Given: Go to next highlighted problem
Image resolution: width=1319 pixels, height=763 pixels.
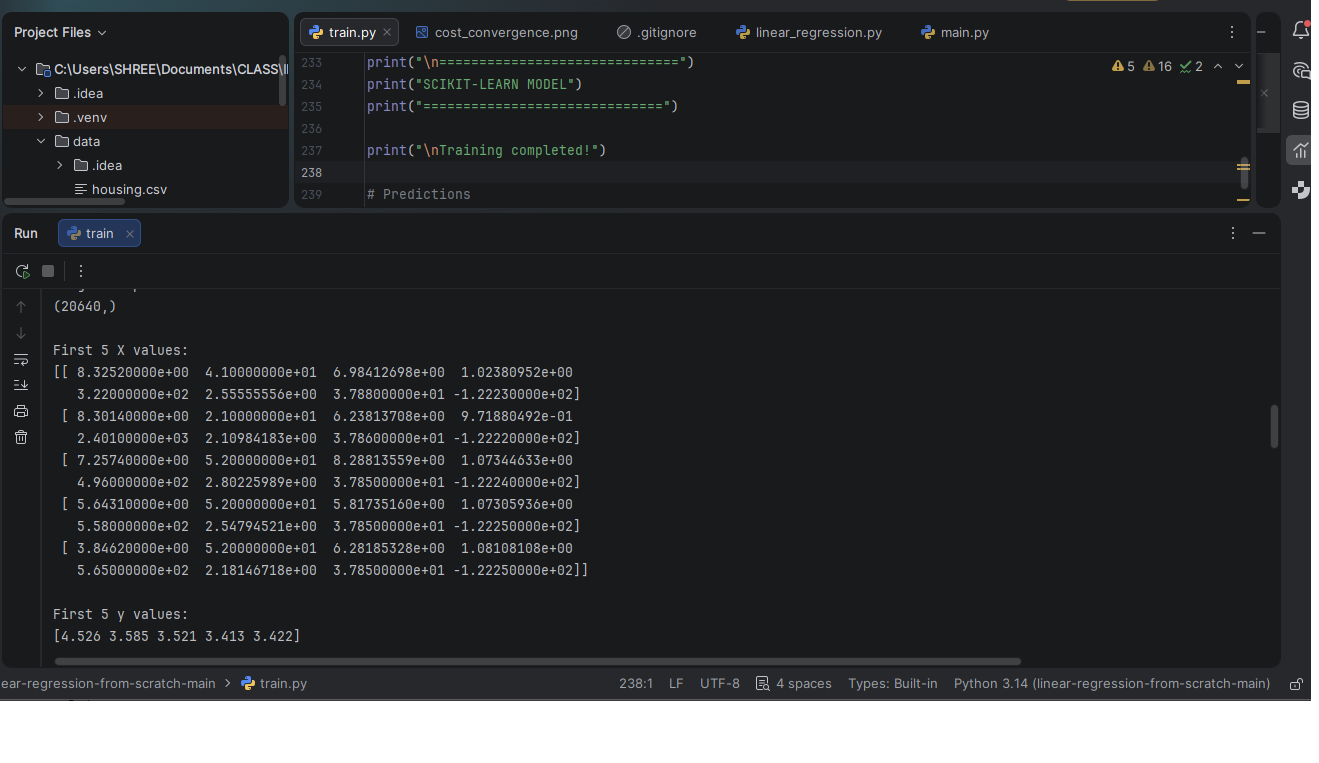Looking at the screenshot, I should (x=1239, y=66).
